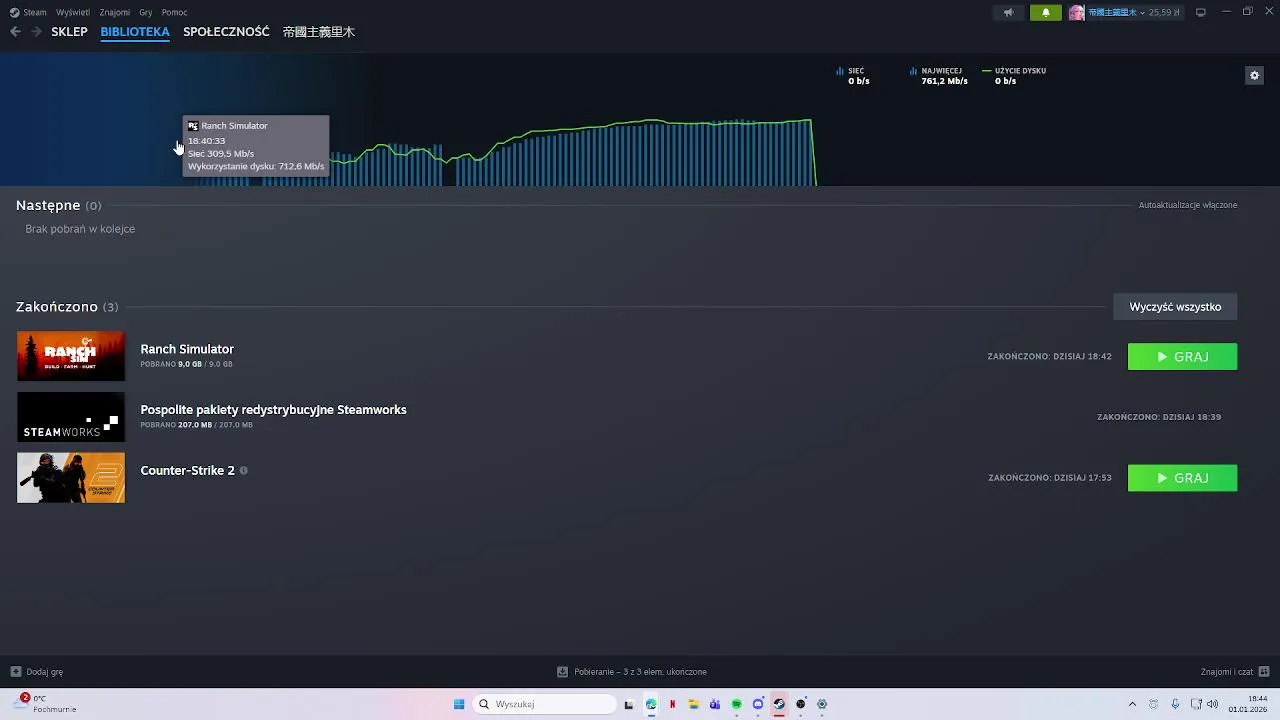Open the Windows Start button
This screenshot has width=1280, height=720.
pos(459,704)
